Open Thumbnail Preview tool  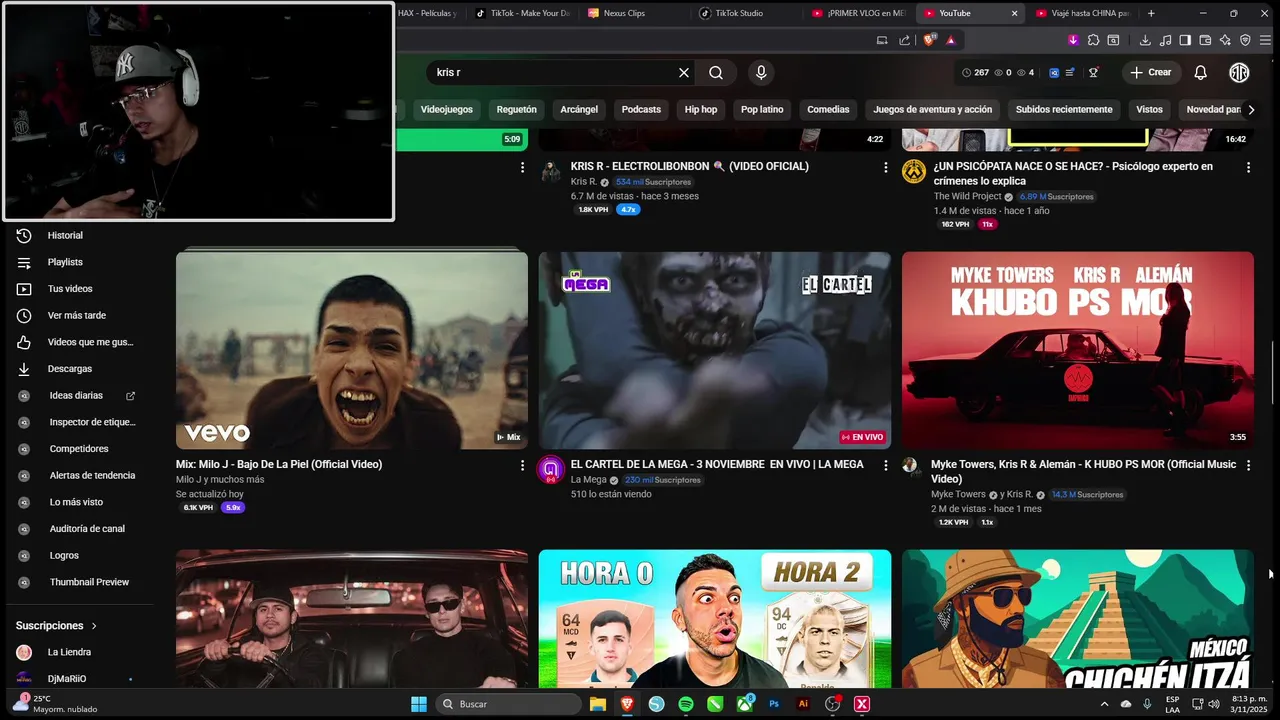80,582
